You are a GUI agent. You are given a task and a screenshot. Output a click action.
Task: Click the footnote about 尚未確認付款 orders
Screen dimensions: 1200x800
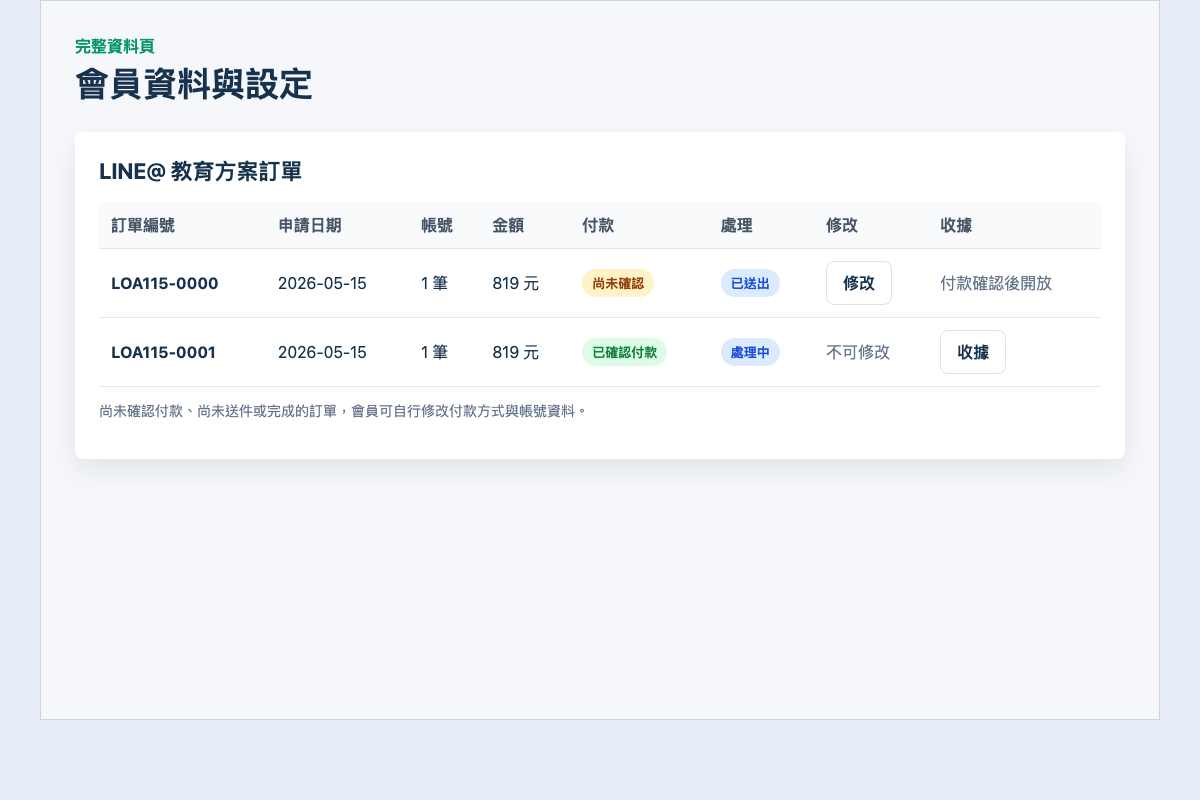coord(343,410)
